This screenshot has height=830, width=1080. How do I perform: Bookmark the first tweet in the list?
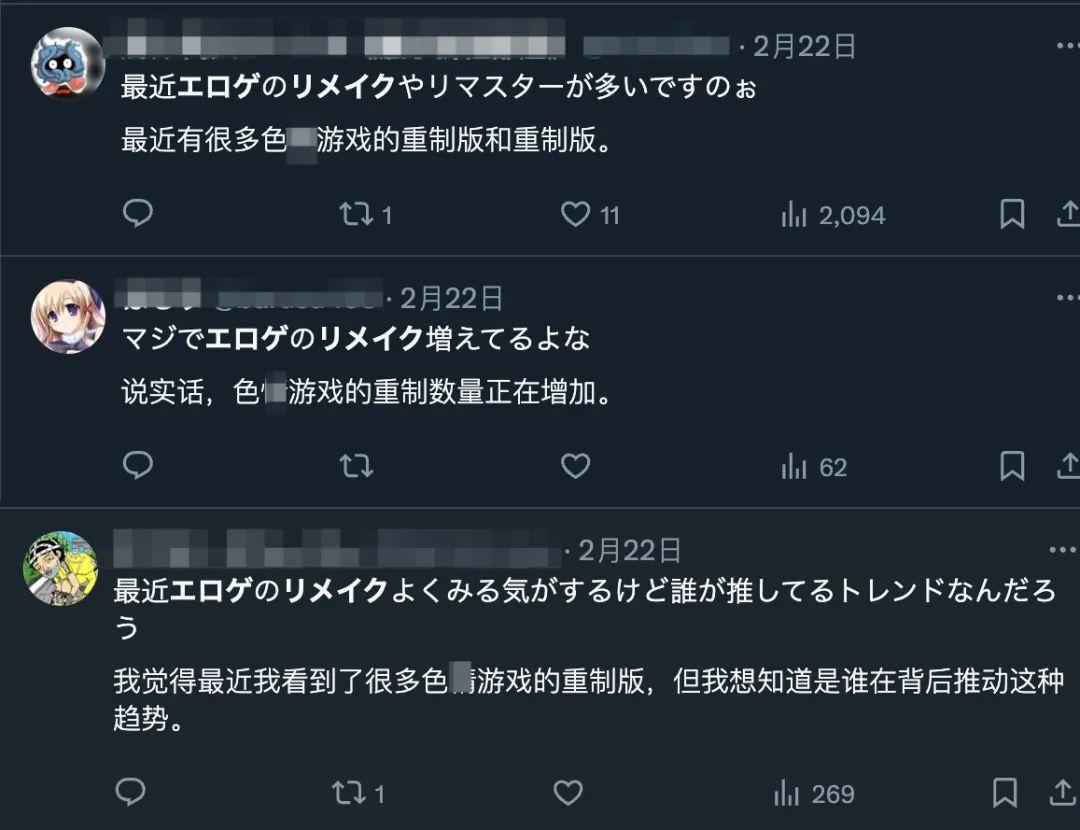[x=1012, y=214]
